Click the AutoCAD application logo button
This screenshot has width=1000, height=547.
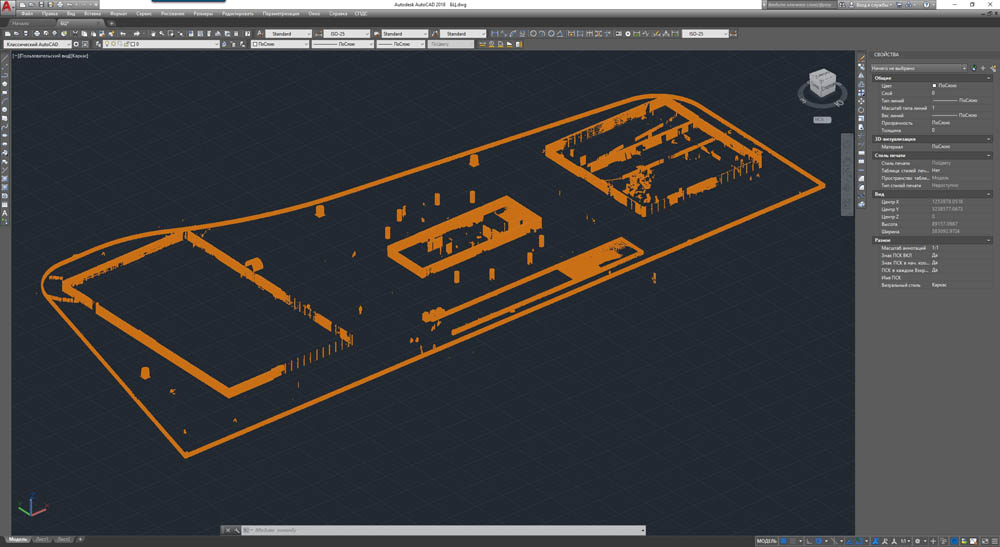click(7, 8)
